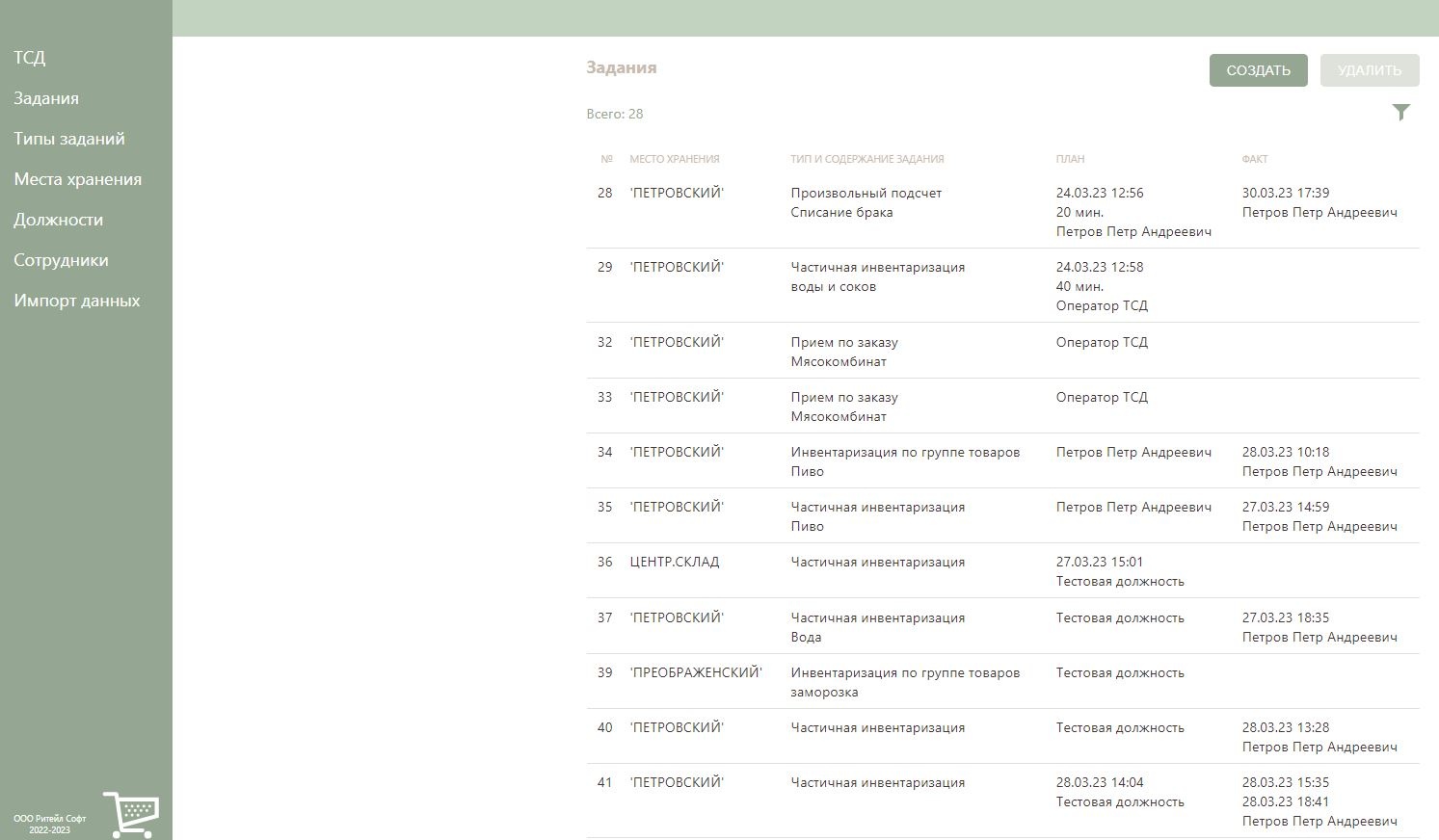The width and height of the screenshot is (1439, 840).
Task: Click the Задания page heading
Action: click(x=622, y=67)
